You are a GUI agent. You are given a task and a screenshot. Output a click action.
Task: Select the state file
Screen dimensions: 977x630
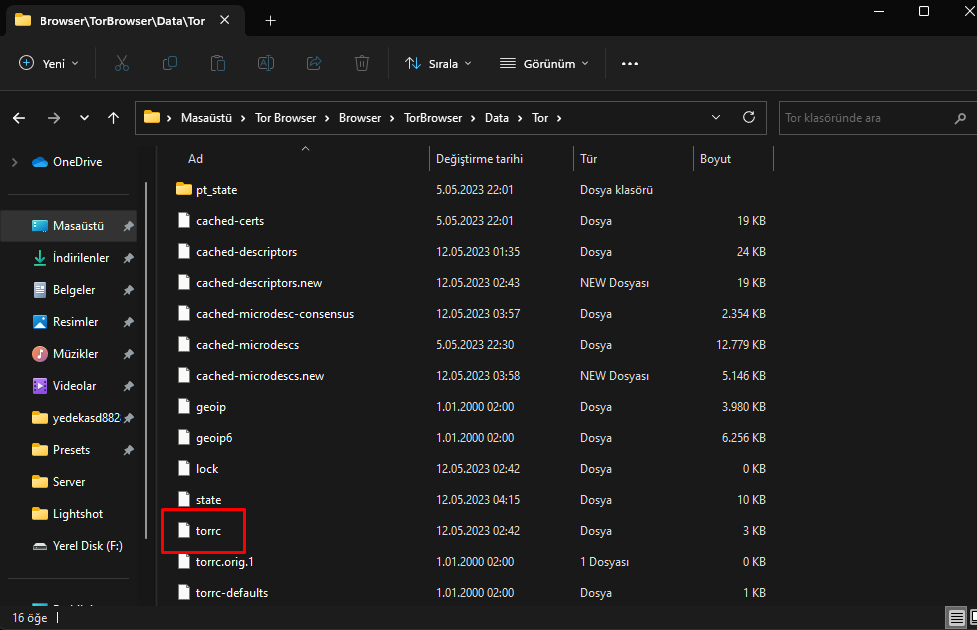click(208, 500)
